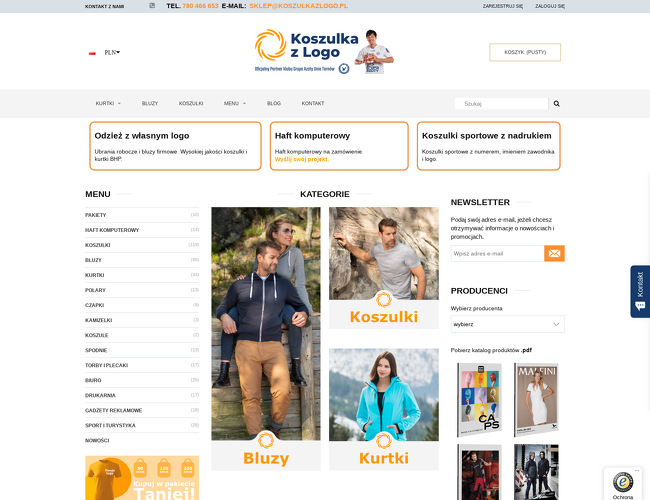
Task: Click the contact form icon in the top bar
Action: click(152, 6)
